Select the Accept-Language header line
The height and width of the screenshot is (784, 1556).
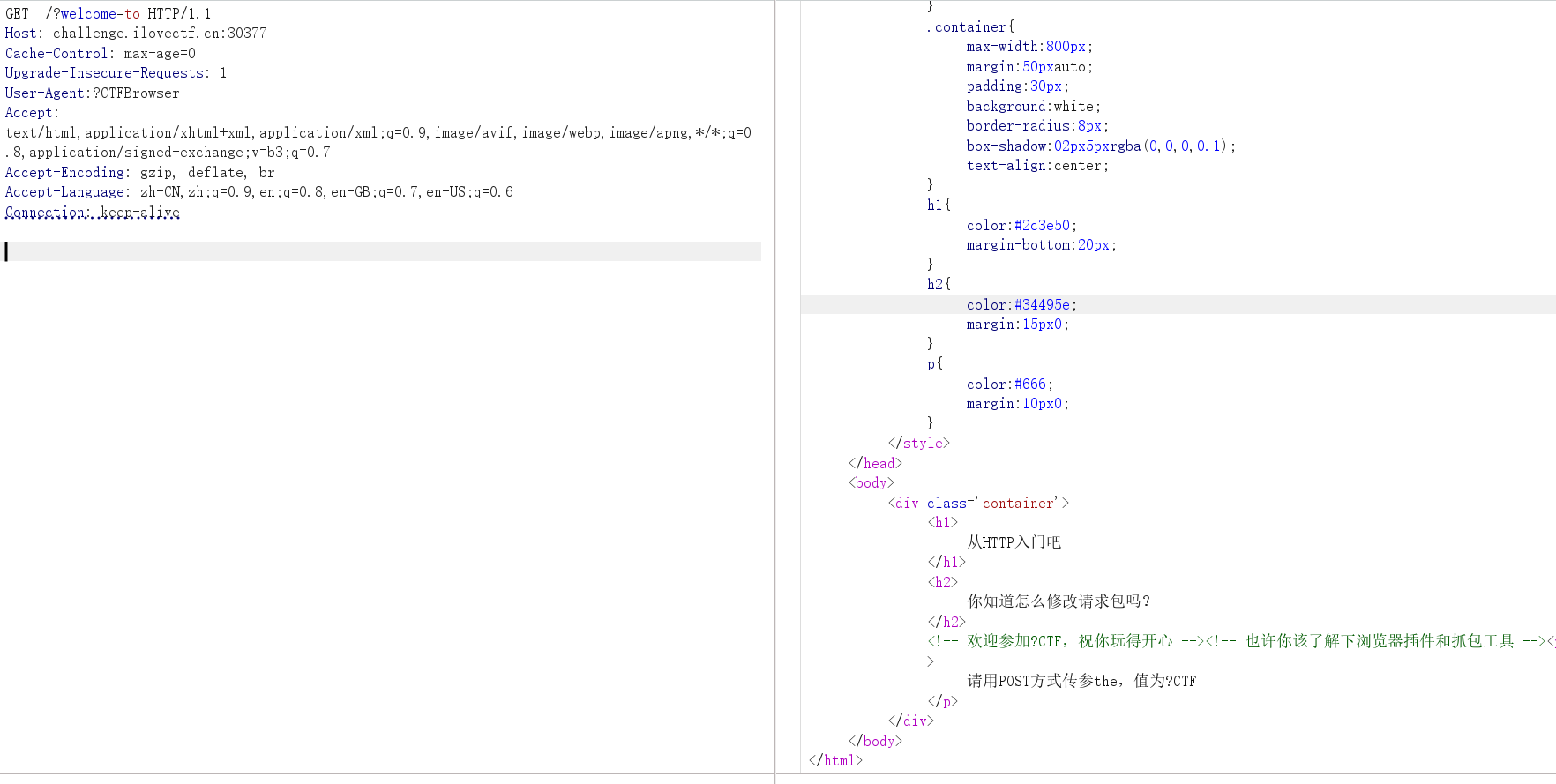tap(258, 192)
